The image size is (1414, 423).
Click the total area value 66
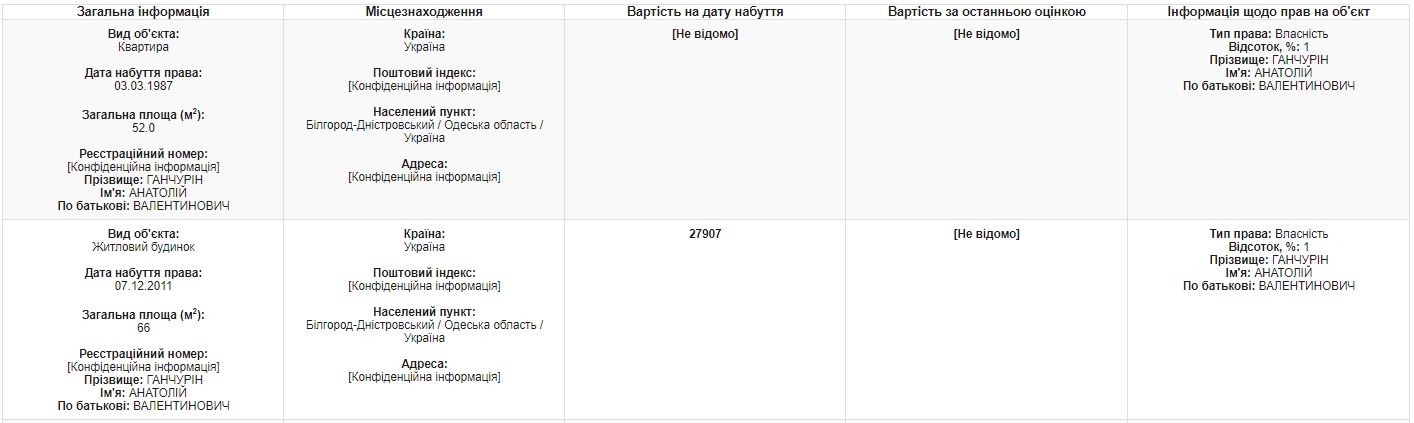pos(143,328)
